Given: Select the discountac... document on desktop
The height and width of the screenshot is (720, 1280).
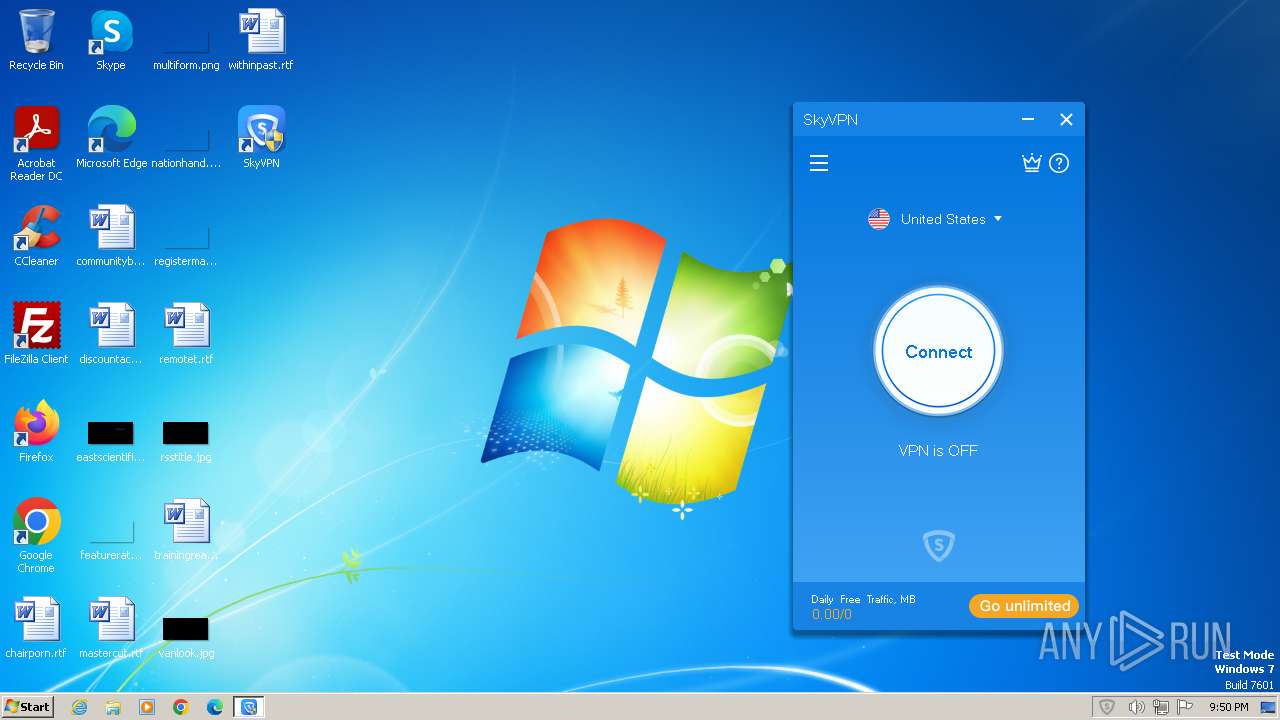Looking at the screenshot, I should (x=111, y=334).
